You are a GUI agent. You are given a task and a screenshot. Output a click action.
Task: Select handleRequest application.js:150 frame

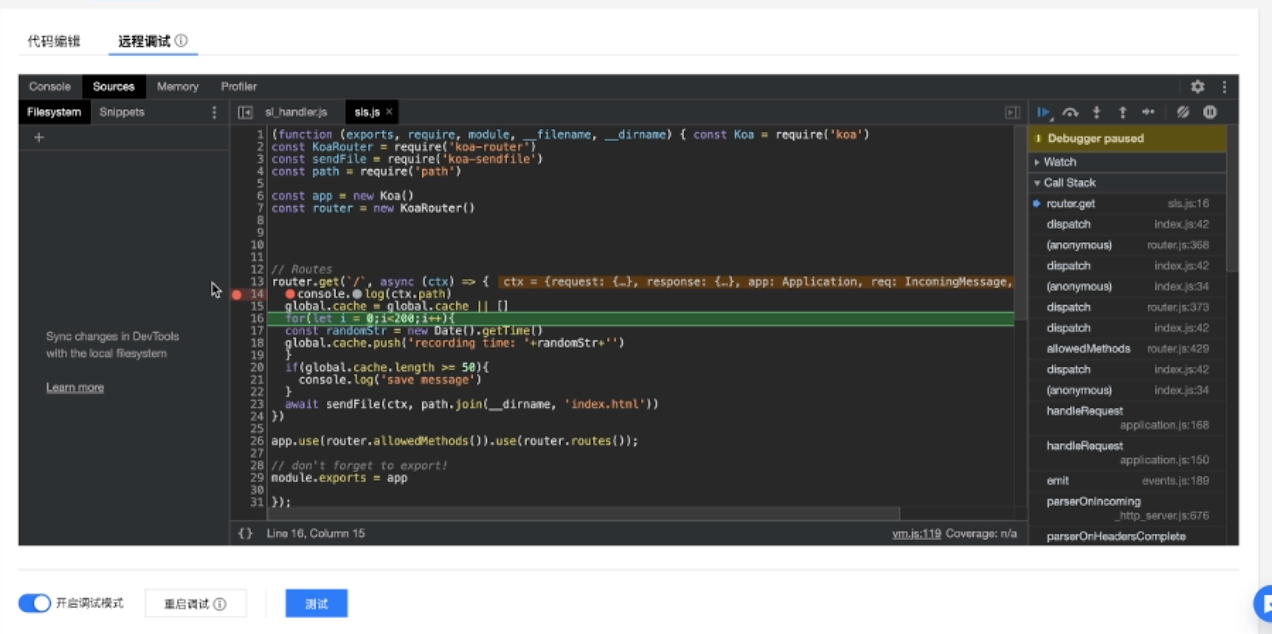tap(1126, 453)
